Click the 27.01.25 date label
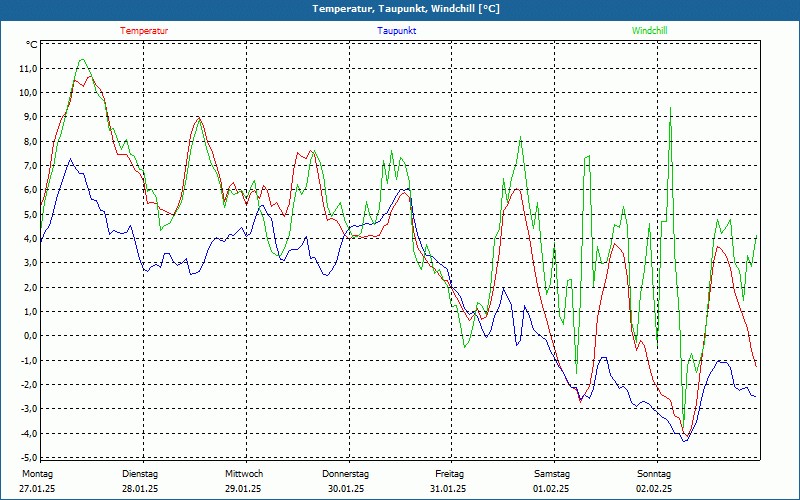 pyautogui.click(x=37, y=489)
